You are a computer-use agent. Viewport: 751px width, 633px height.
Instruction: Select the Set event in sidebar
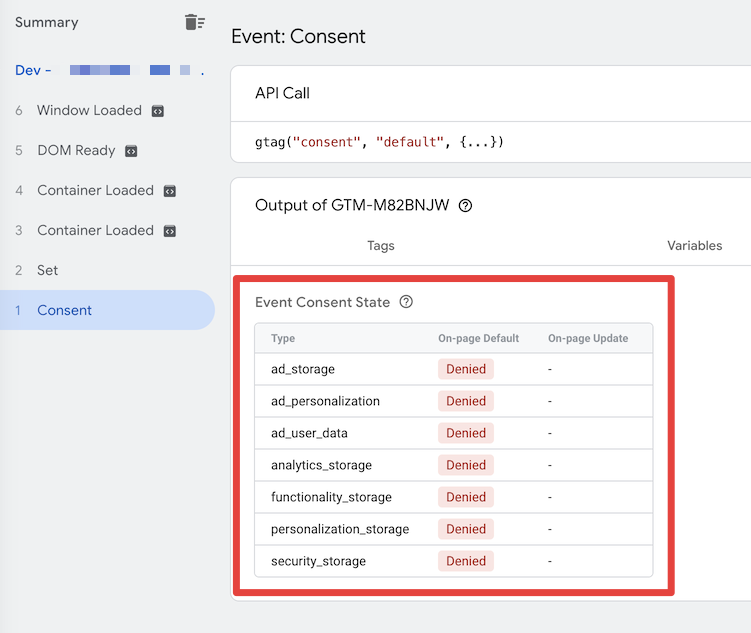click(x=107, y=270)
